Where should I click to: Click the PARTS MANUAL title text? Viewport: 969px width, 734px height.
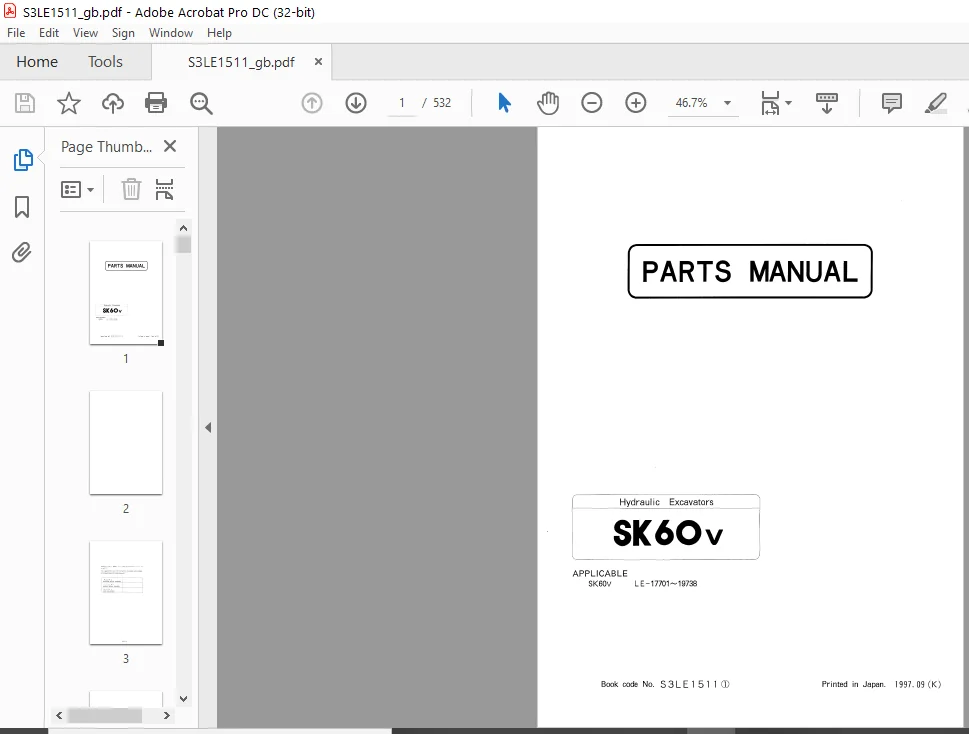[x=750, y=272]
